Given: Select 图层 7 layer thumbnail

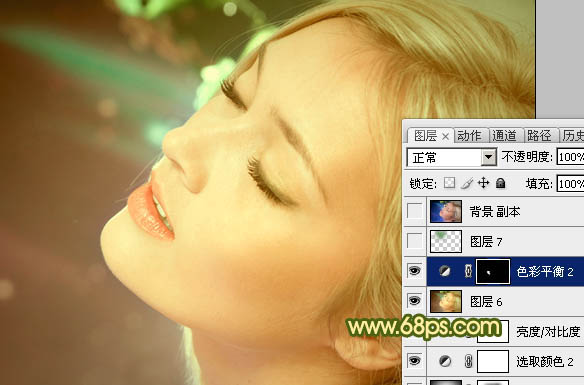Looking at the screenshot, I should click(446, 241).
